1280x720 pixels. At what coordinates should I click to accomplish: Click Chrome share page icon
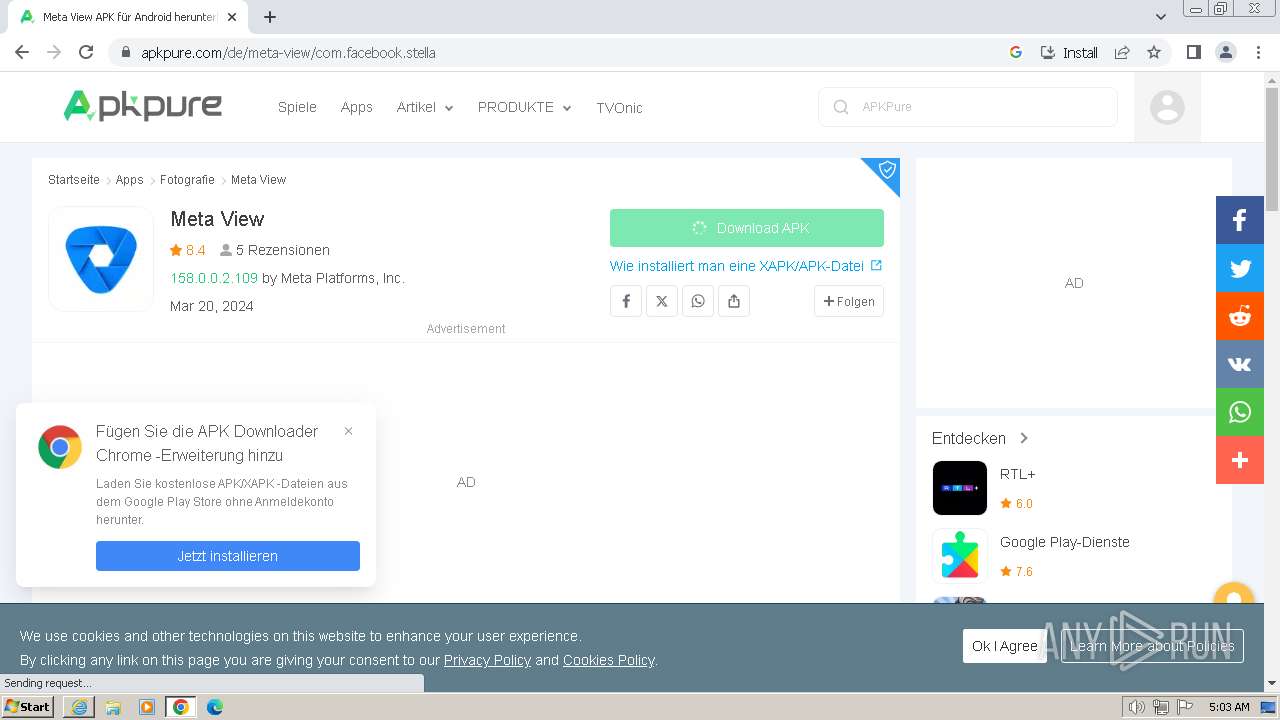click(x=1122, y=52)
